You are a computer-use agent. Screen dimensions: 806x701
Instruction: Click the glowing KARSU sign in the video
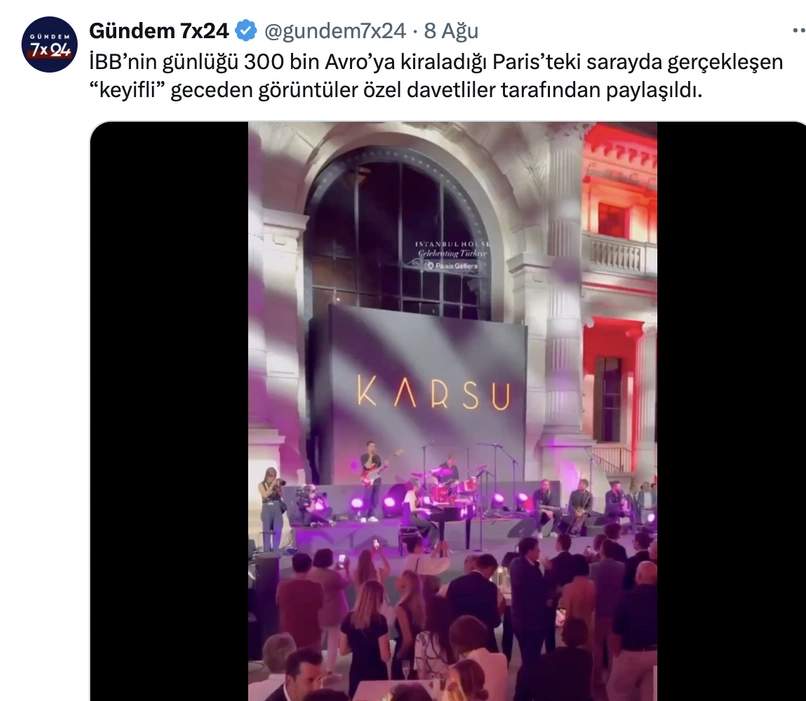(x=434, y=393)
